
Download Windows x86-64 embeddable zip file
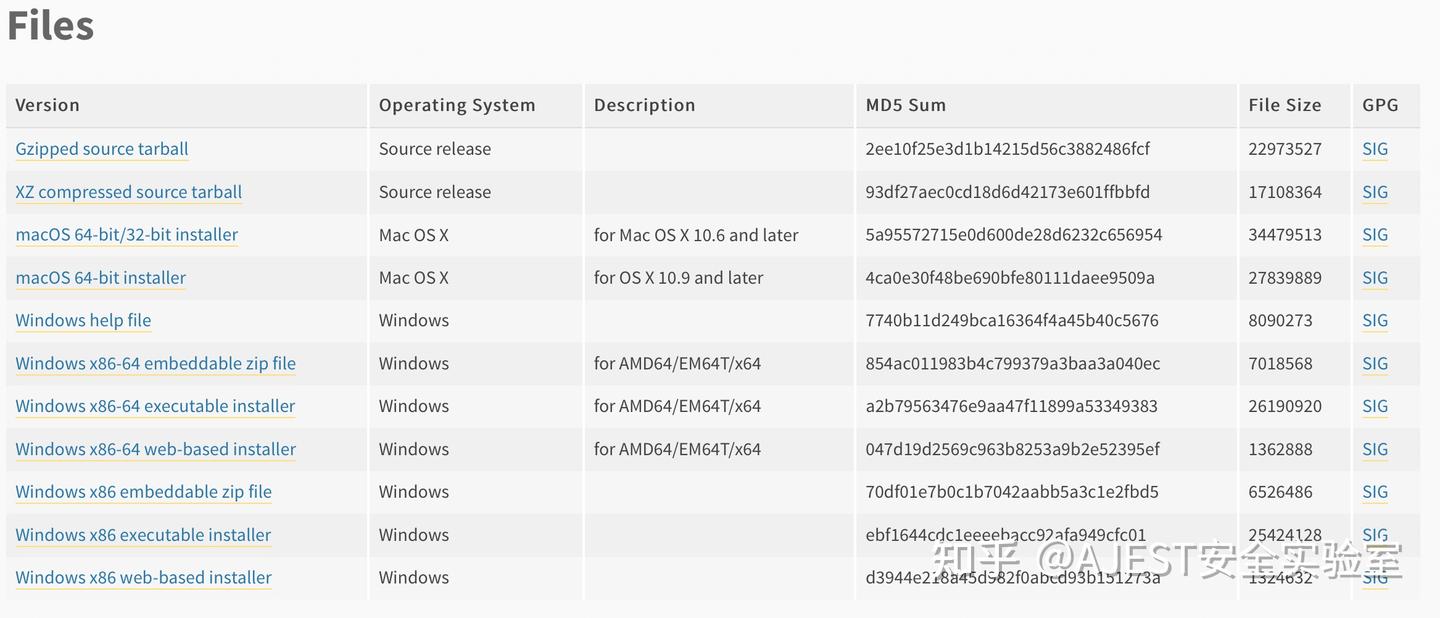156,363
